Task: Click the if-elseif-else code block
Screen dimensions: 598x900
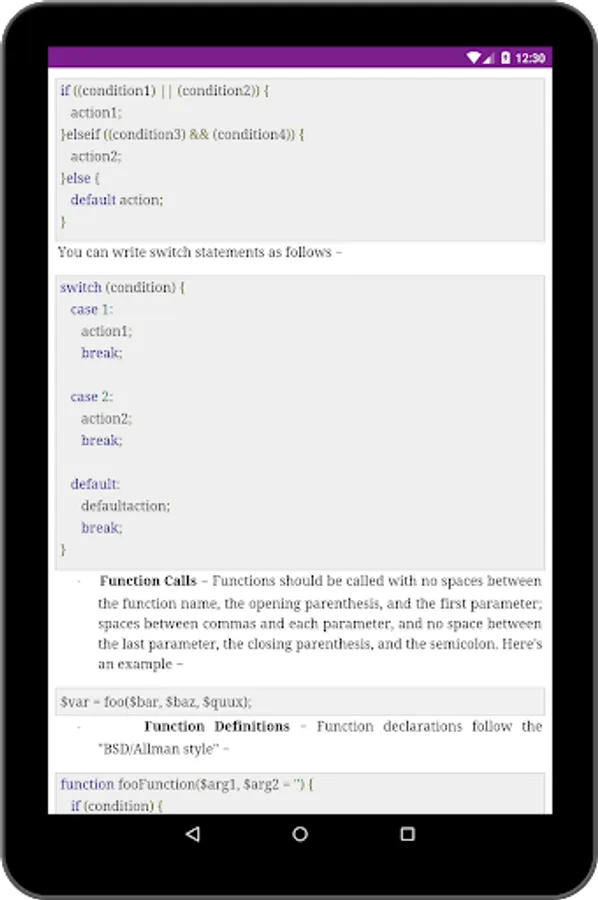Action: coord(300,159)
